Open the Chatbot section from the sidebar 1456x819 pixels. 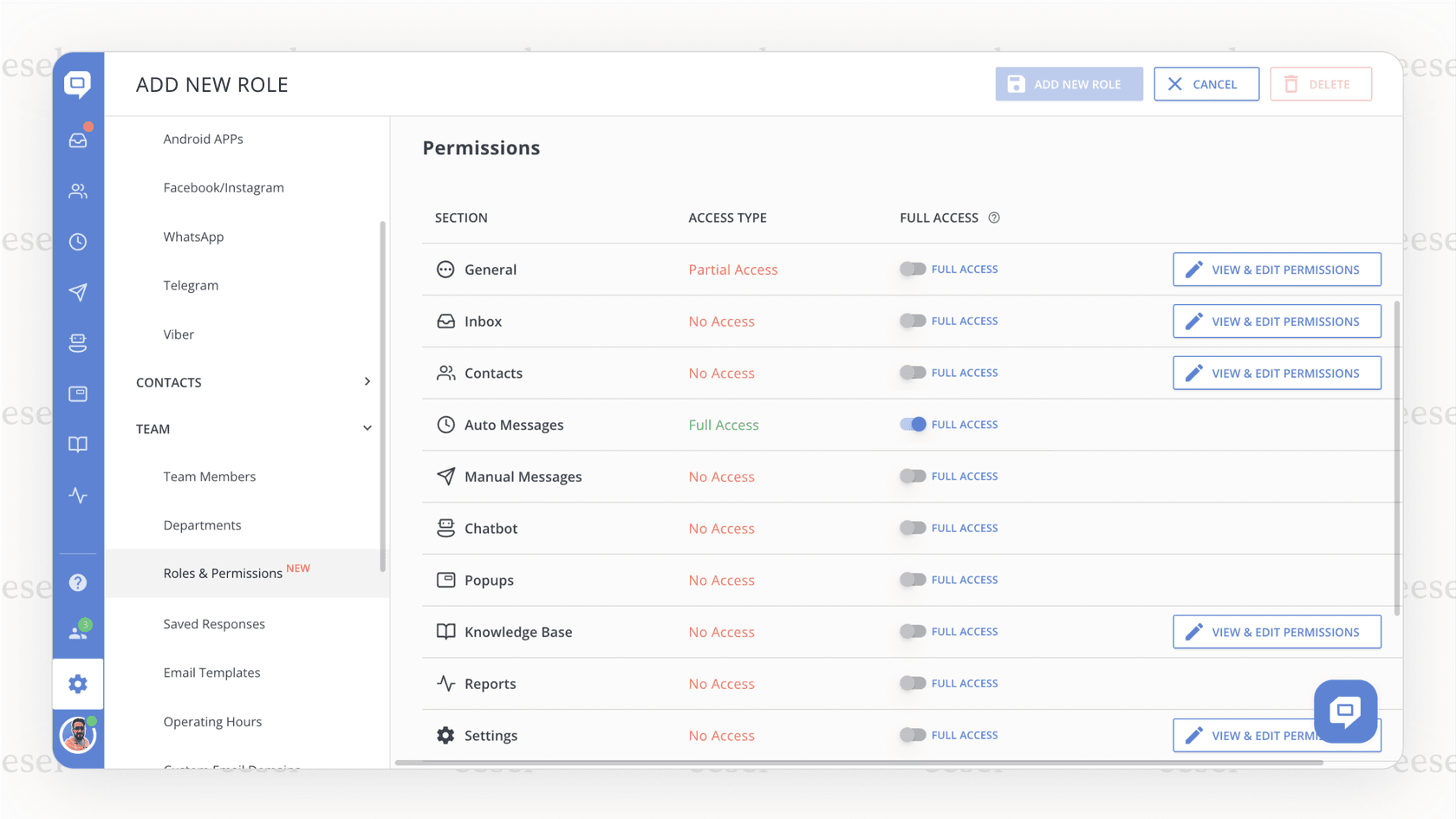coord(78,342)
